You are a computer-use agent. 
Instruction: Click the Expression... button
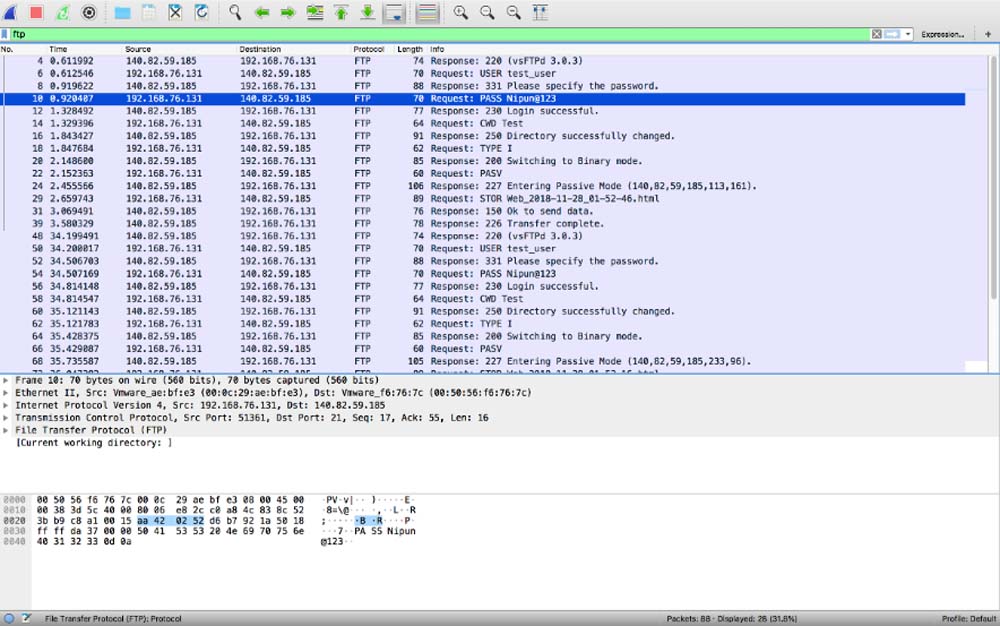pyautogui.click(x=942, y=34)
